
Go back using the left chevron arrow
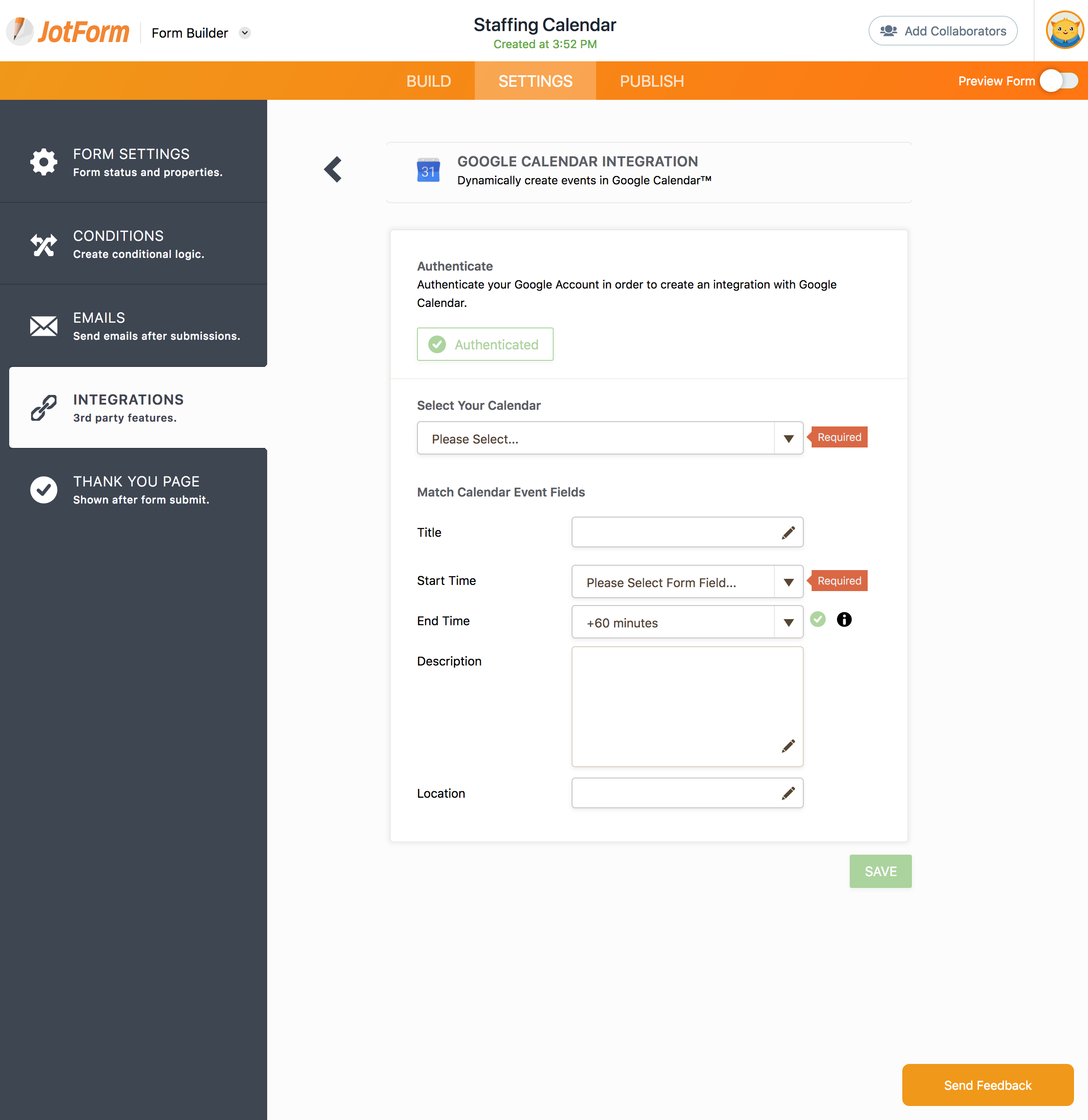tap(333, 170)
